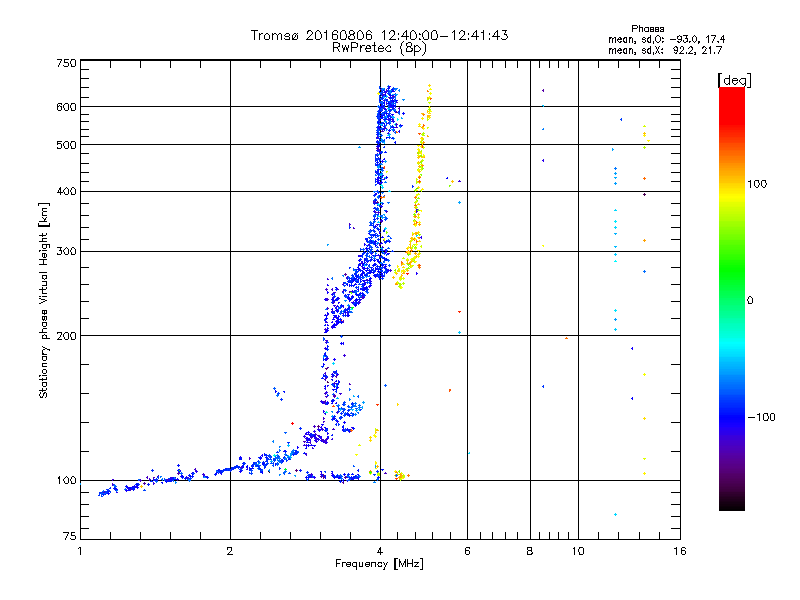
Task: Click the "mean, sd,X: 92.2, 21.7" line
Action: [x=665, y=50]
